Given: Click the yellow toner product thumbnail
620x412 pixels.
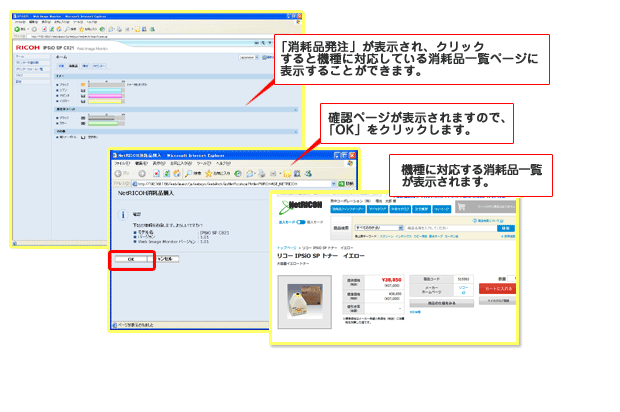Looking at the screenshot, I should pyautogui.click(x=304, y=302).
